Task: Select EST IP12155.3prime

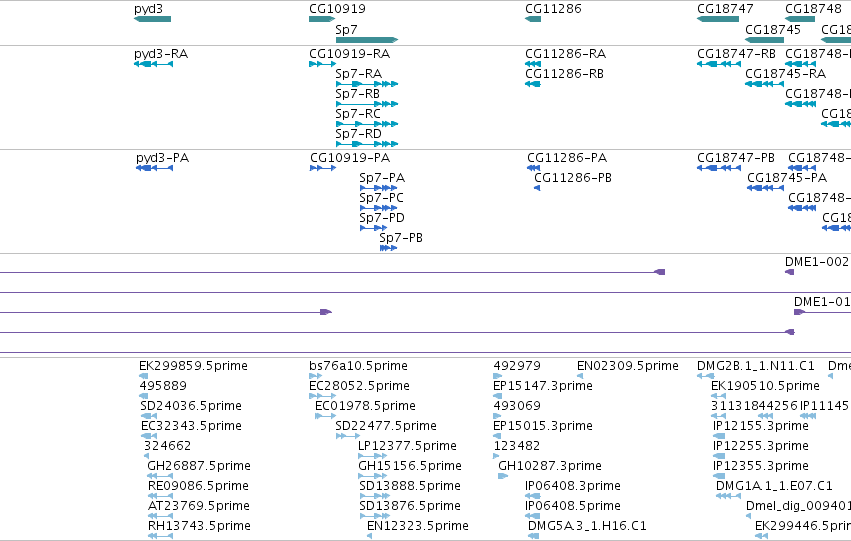Action: coord(719,436)
